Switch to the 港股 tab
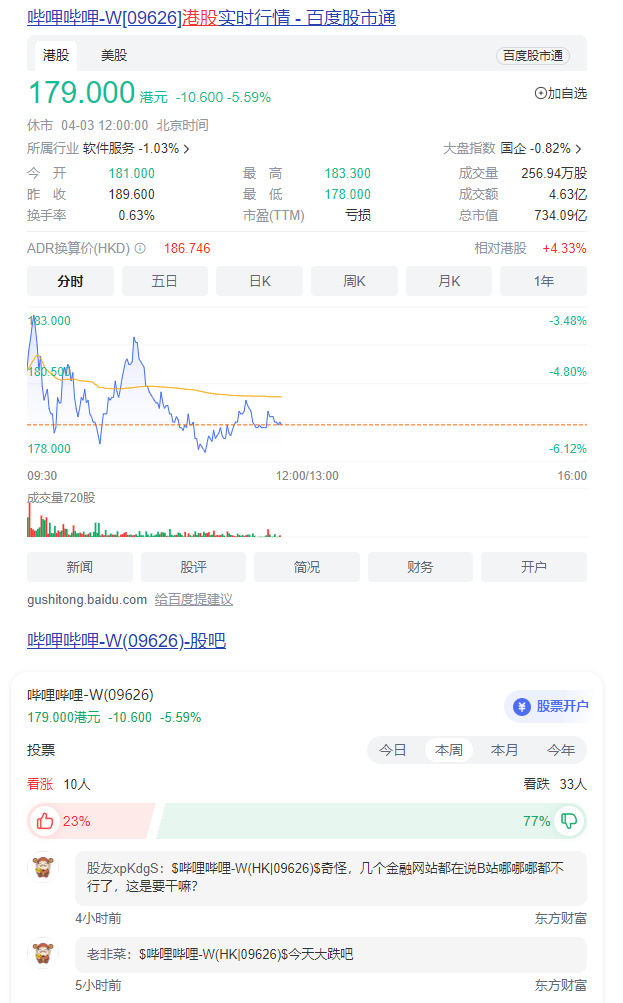The width and height of the screenshot is (623, 1003). pos(56,56)
